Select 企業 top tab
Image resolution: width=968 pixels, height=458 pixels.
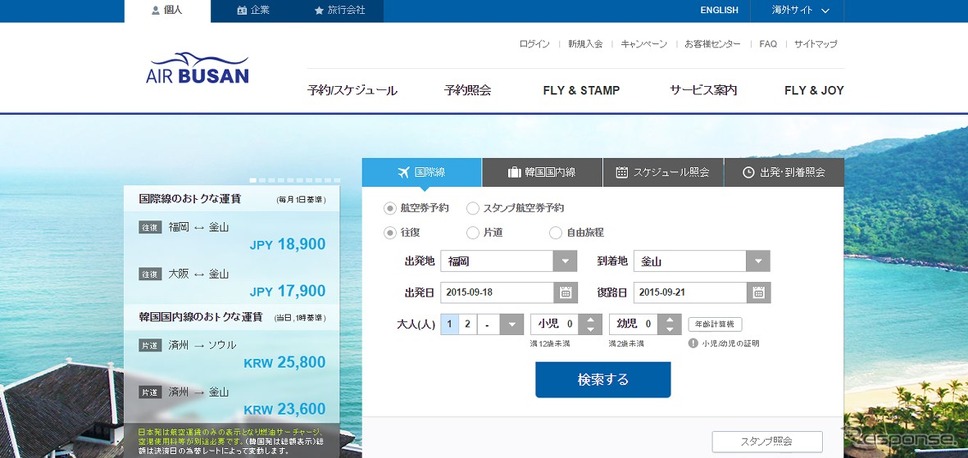pos(253,10)
